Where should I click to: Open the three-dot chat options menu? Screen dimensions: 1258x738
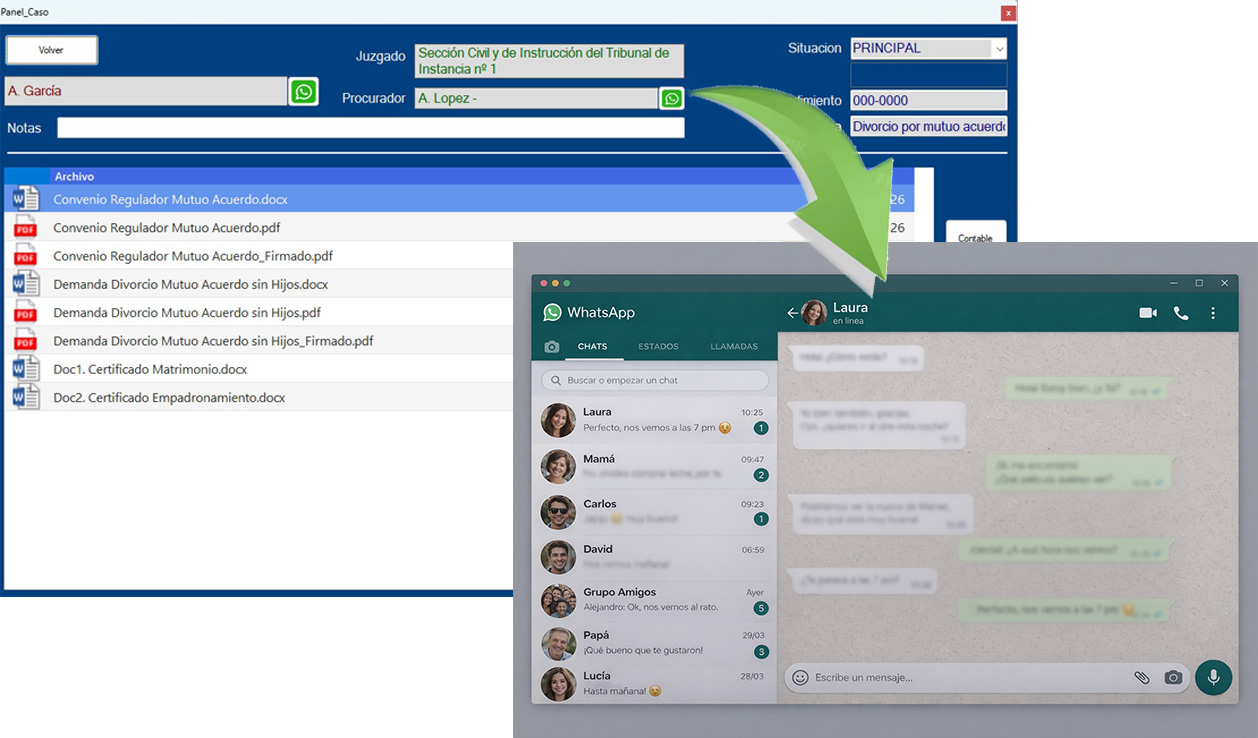pos(1213,313)
